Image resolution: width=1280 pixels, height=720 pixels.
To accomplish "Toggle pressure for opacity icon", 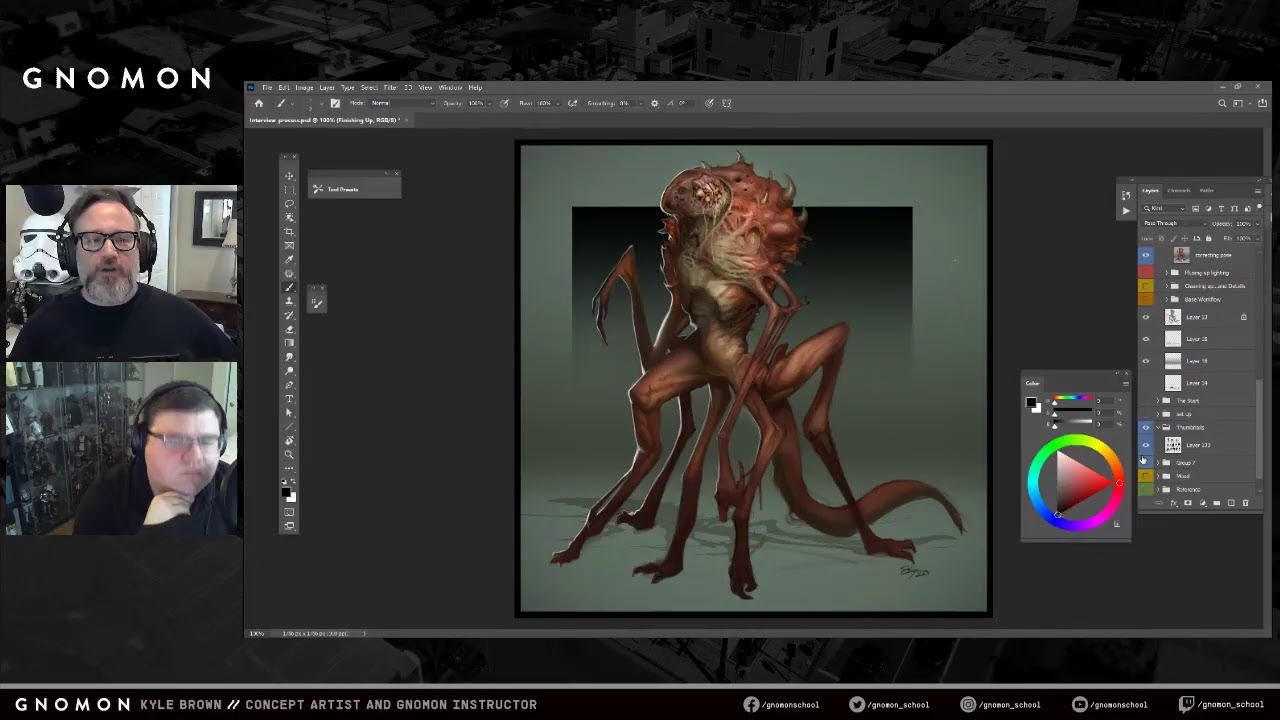I will [x=504, y=103].
